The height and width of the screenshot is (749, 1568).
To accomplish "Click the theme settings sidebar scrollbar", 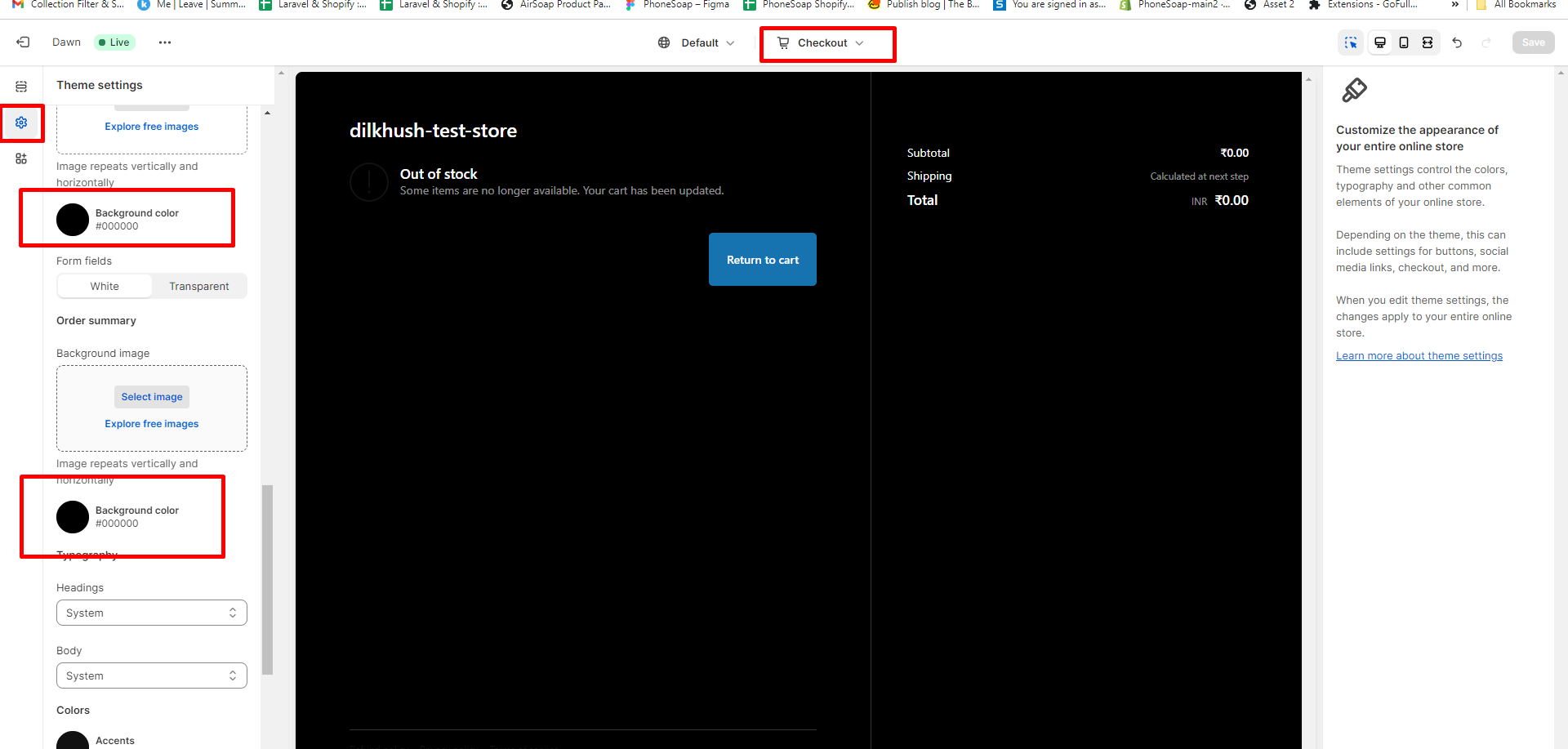I will tap(267, 580).
